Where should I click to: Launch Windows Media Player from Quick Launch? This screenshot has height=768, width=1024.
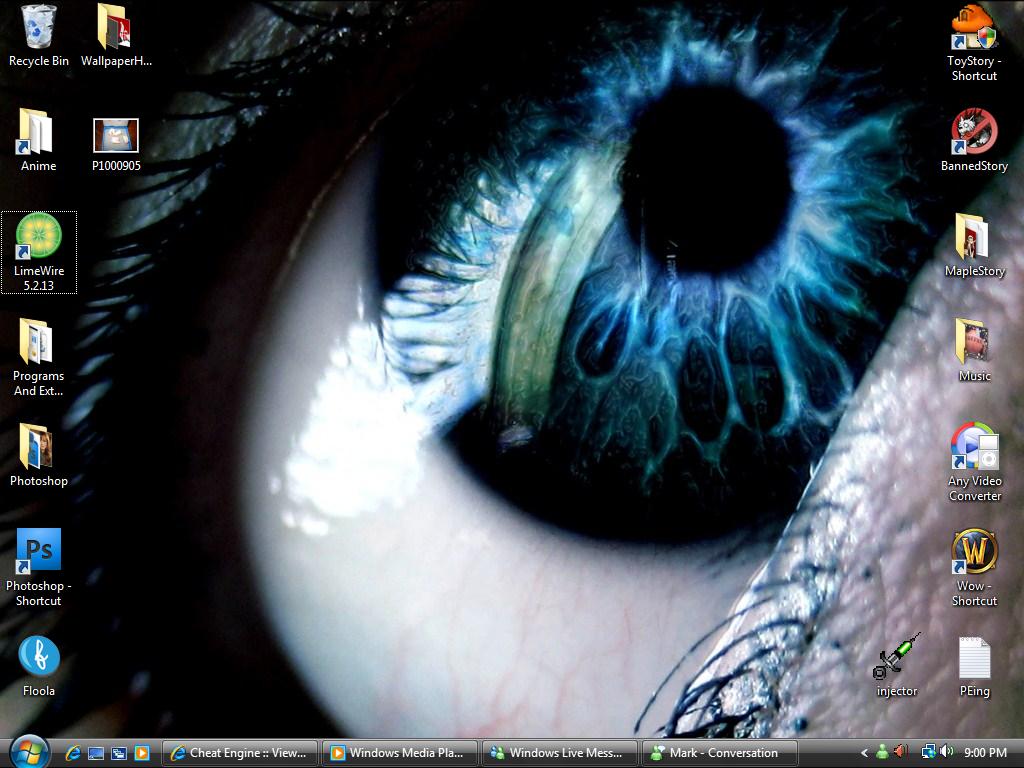tap(142, 753)
